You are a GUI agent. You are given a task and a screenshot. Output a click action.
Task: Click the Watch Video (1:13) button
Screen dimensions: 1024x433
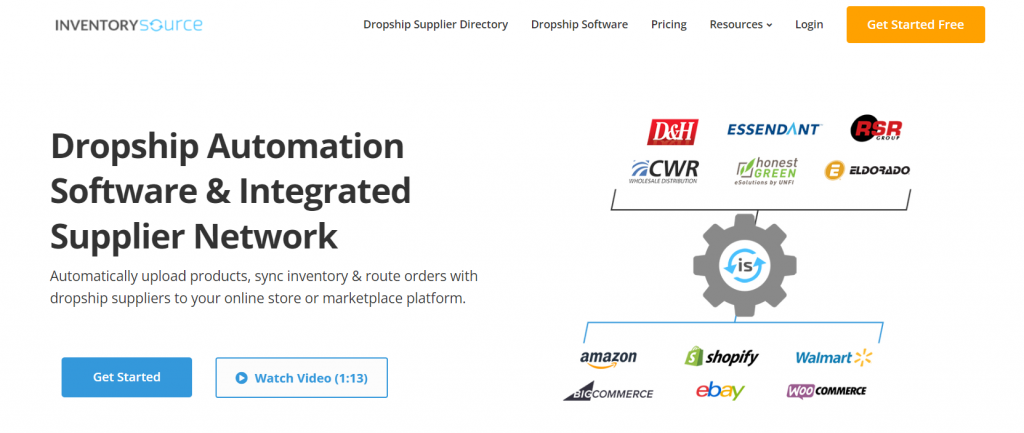click(x=302, y=377)
